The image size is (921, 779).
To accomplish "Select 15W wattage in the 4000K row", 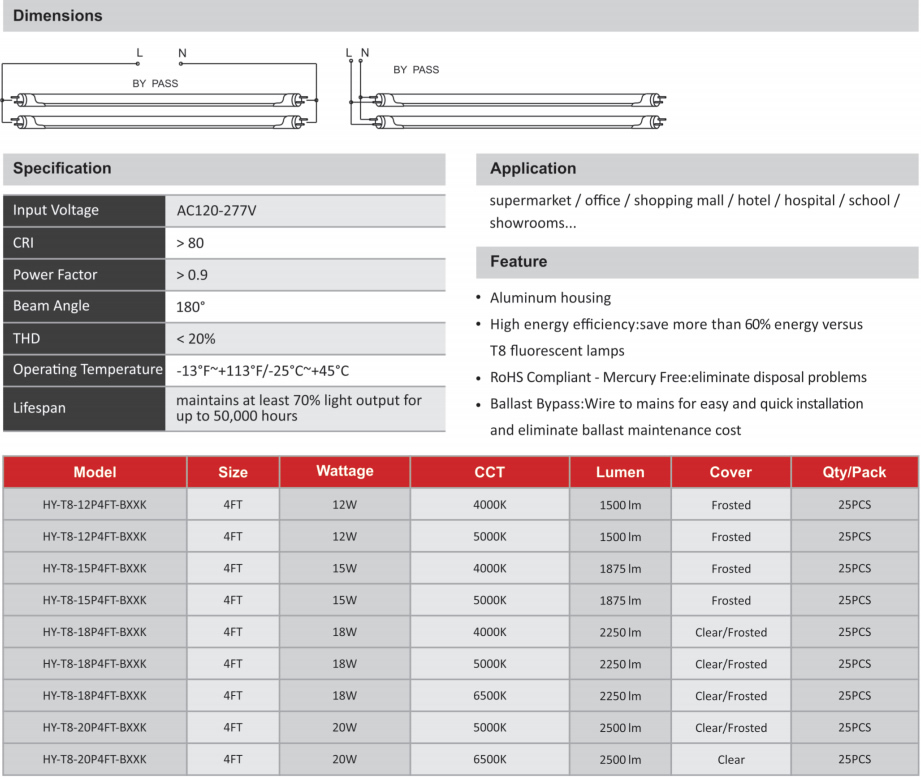I will [x=345, y=568].
